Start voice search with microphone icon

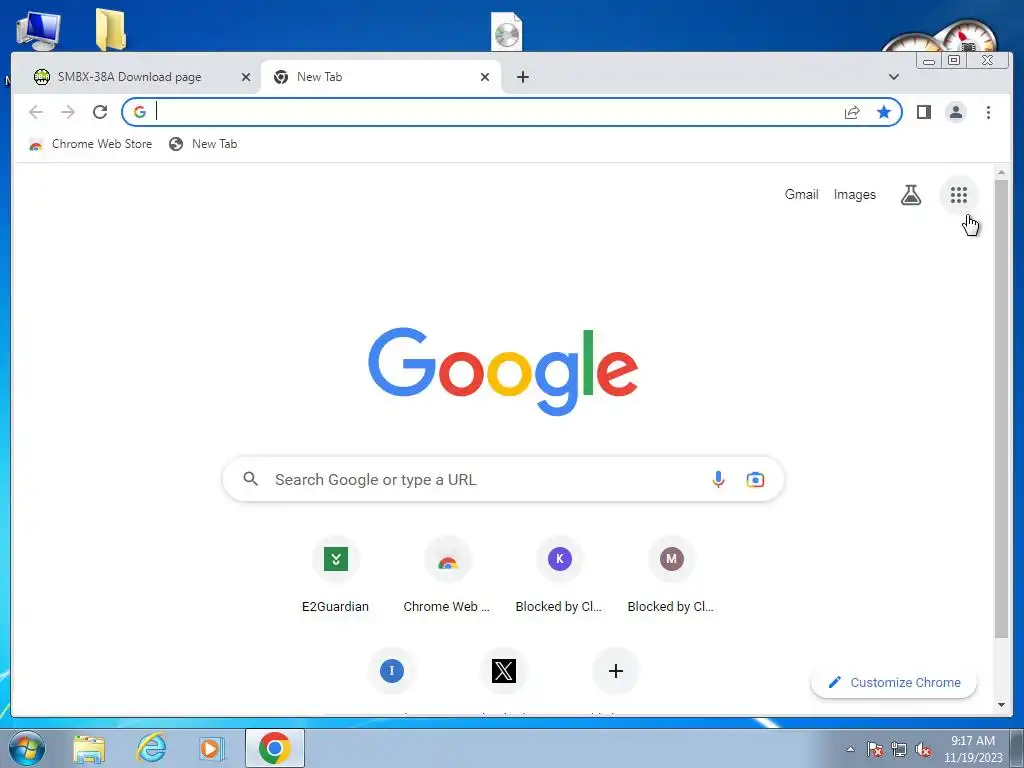point(718,479)
